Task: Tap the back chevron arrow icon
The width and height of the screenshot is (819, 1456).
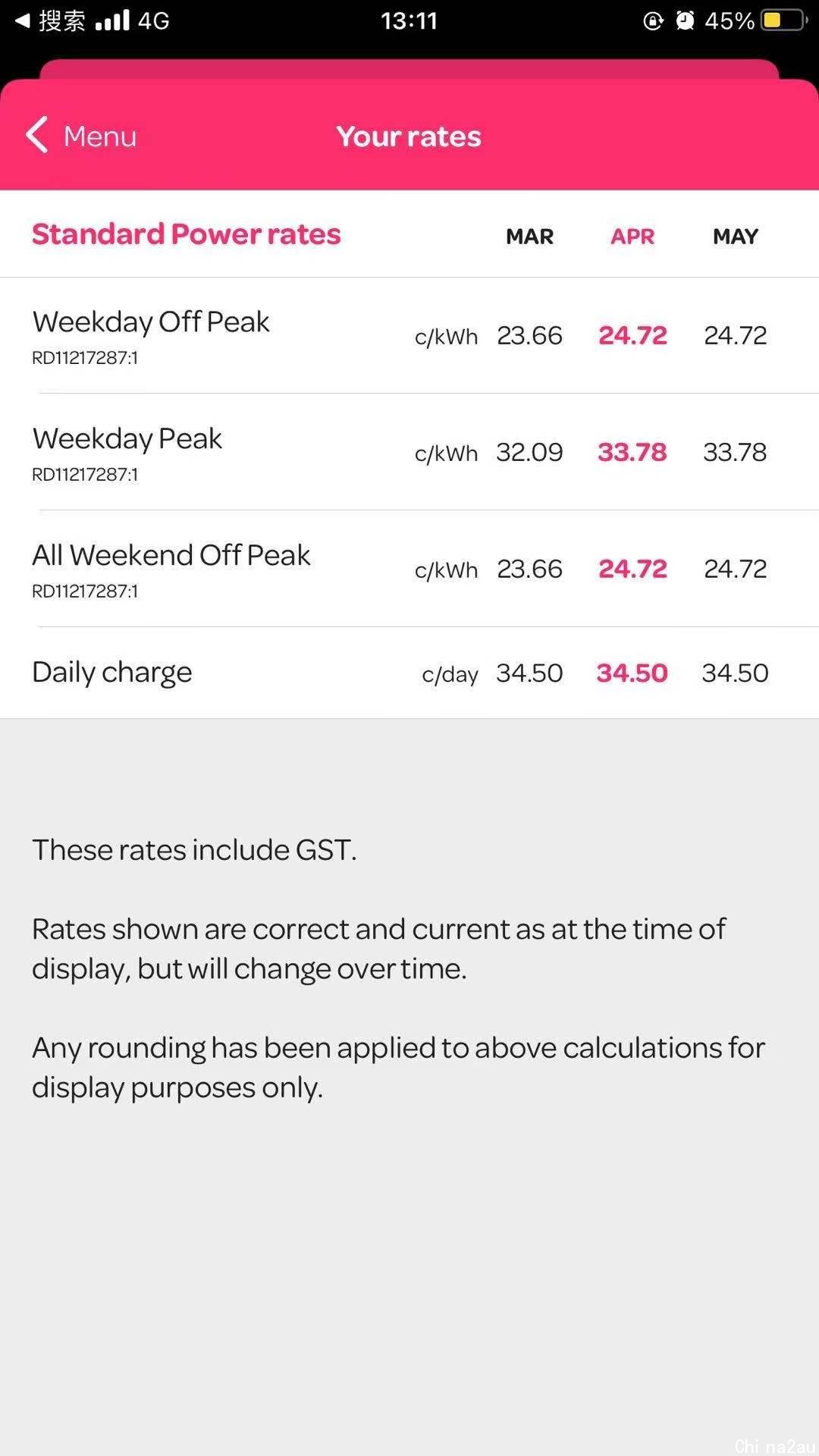Action: [36, 136]
